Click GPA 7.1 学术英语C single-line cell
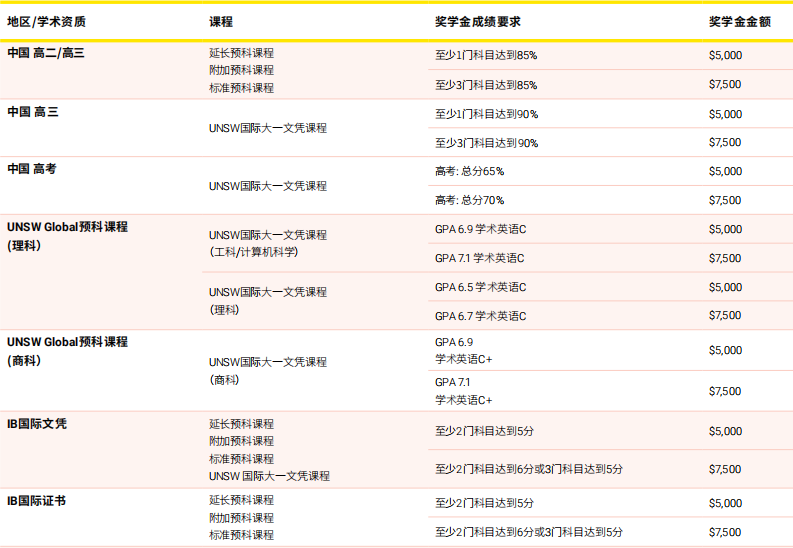The image size is (793, 548). point(479,258)
